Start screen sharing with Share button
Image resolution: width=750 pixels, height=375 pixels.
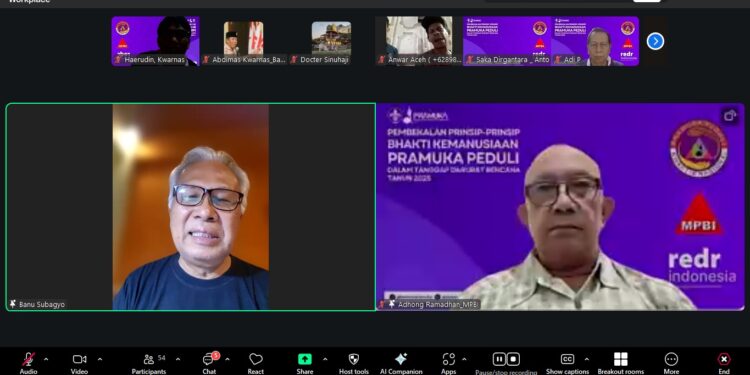305,363
